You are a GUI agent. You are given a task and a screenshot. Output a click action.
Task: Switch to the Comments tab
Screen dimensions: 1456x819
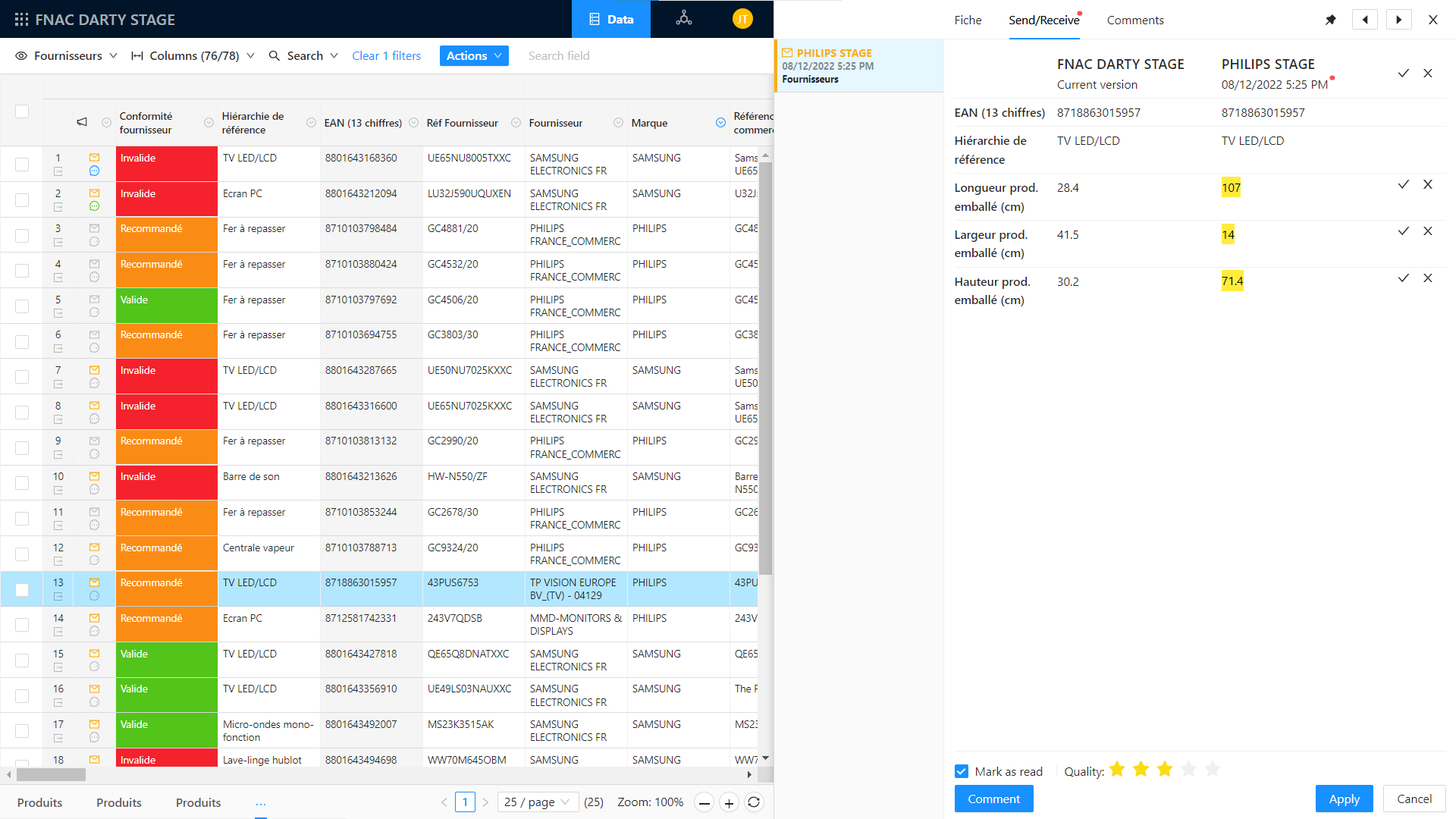[1134, 20]
